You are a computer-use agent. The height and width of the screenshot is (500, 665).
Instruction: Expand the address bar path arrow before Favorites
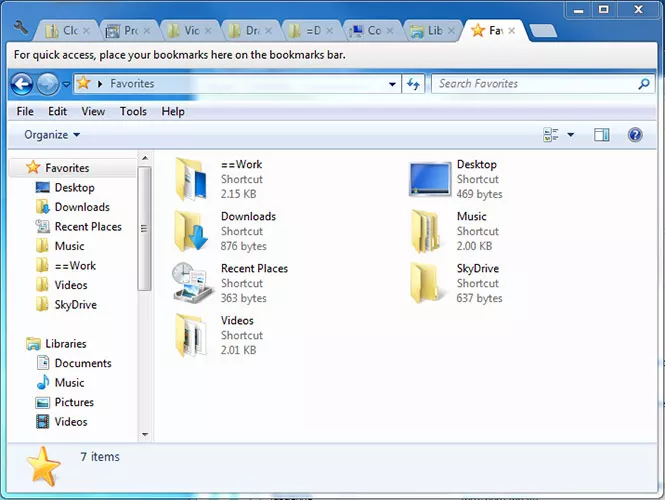point(100,84)
